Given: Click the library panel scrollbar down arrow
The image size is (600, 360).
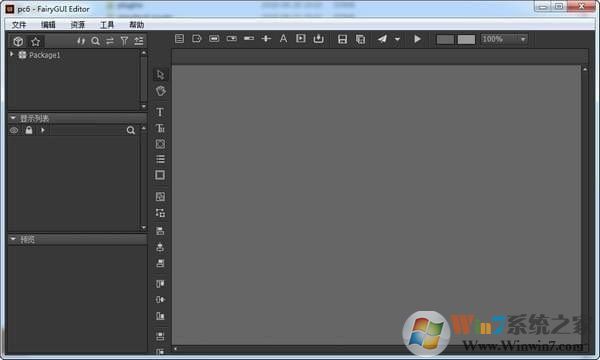Looking at the screenshot, I should click(144, 106).
